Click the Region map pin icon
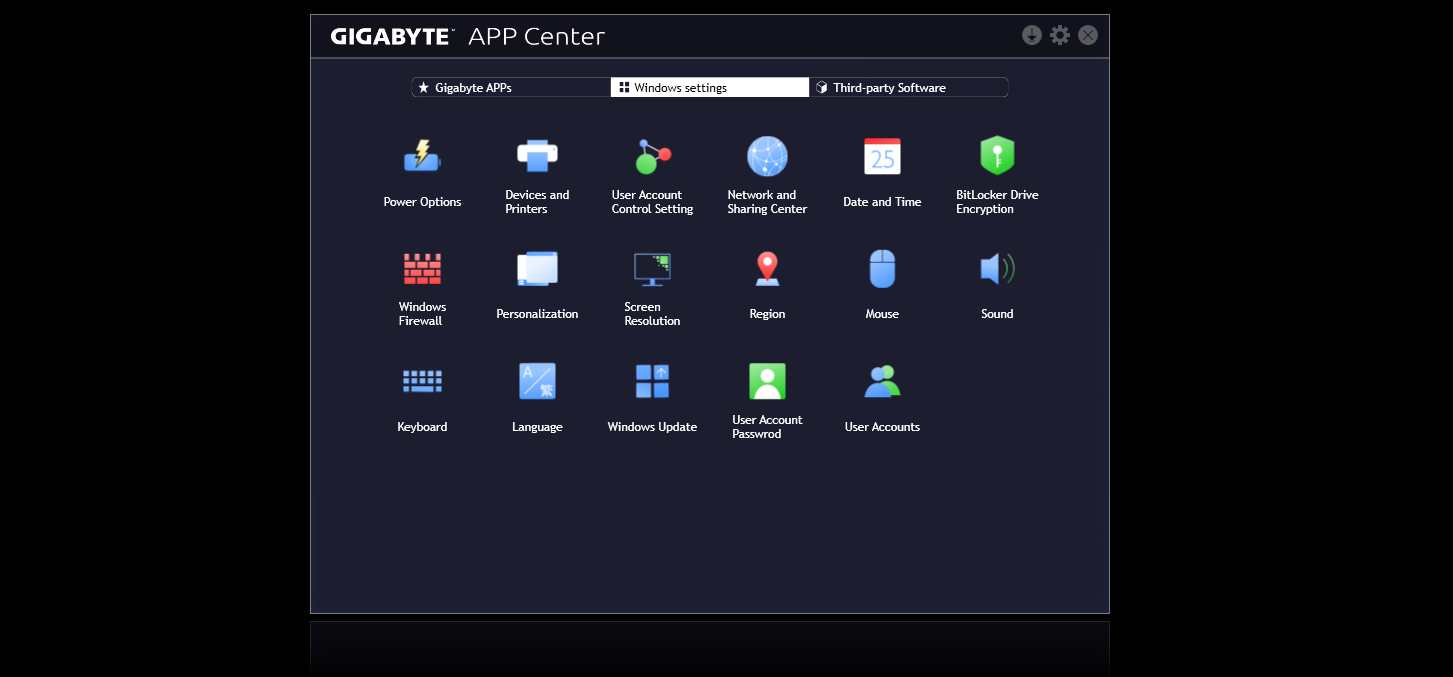This screenshot has height=677, width=1453. tap(767, 269)
